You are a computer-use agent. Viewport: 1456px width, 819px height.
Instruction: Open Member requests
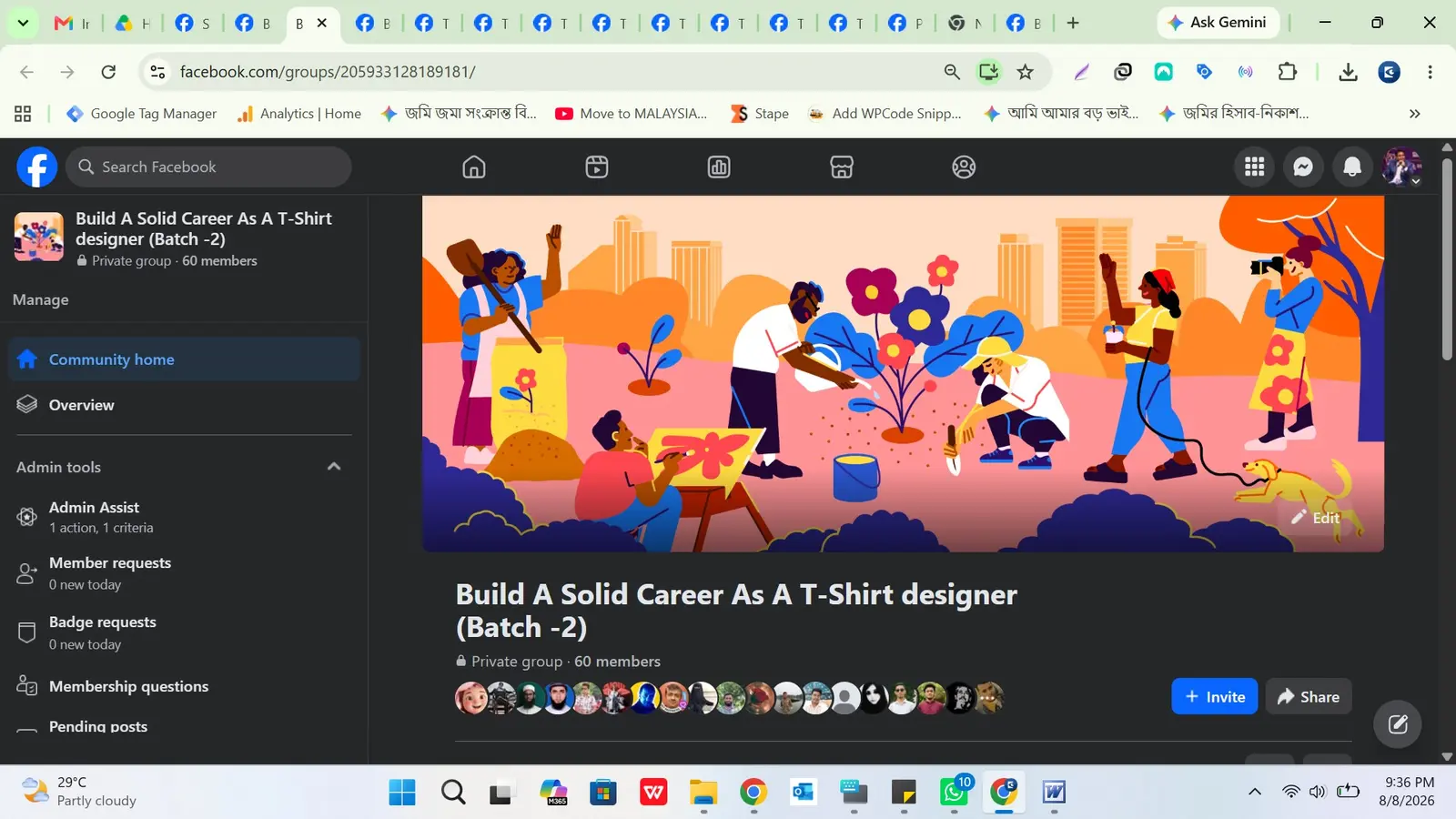[184, 573]
